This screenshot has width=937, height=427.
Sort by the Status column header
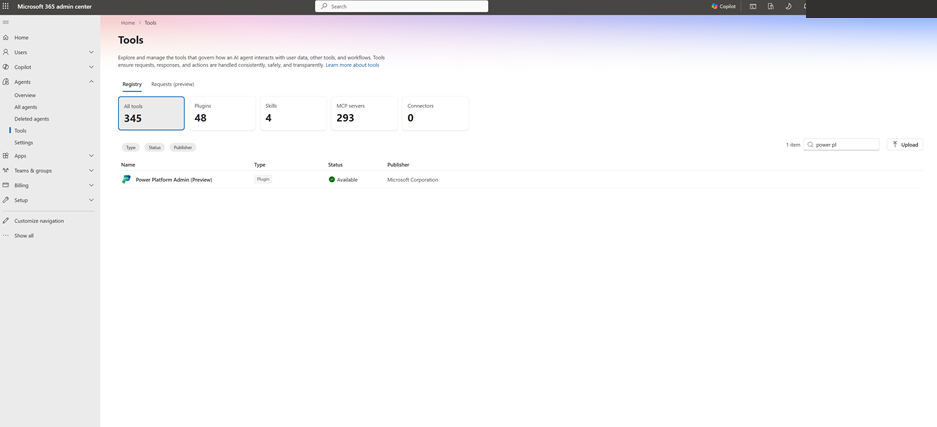[335, 165]
